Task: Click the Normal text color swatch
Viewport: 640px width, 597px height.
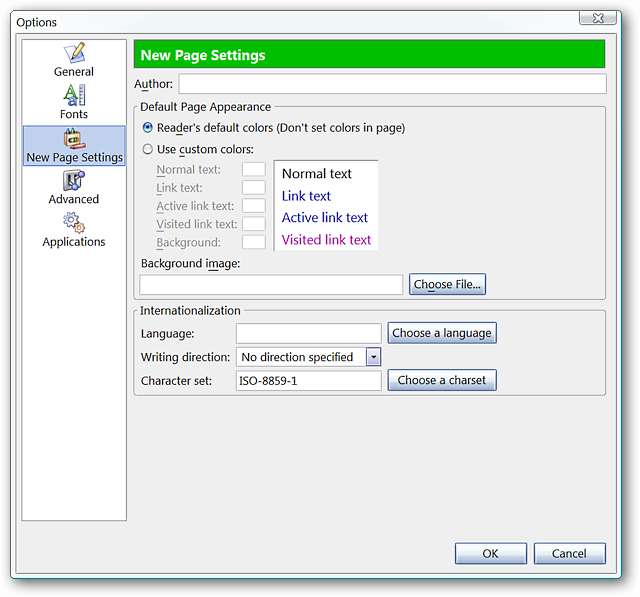Action: click(254, 170)
